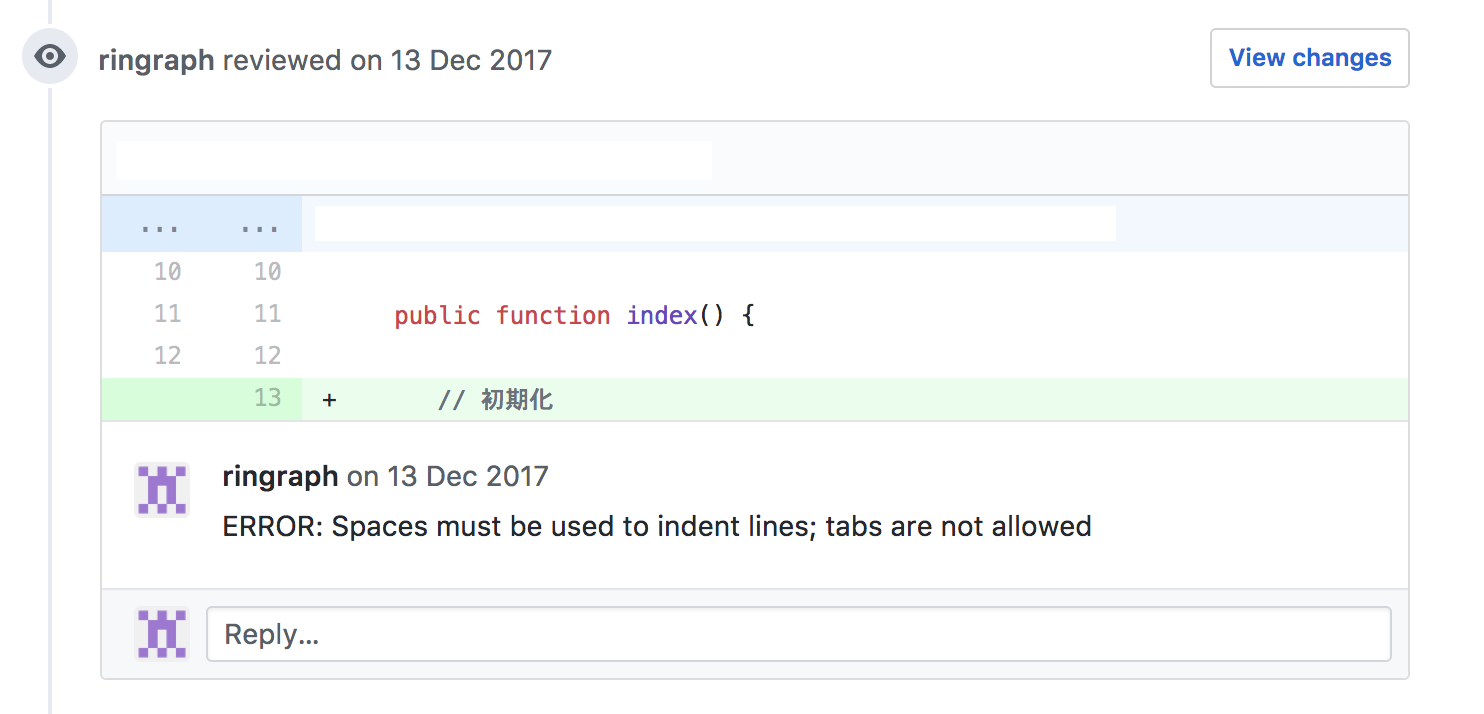Select old line number 12

(167, 356)
